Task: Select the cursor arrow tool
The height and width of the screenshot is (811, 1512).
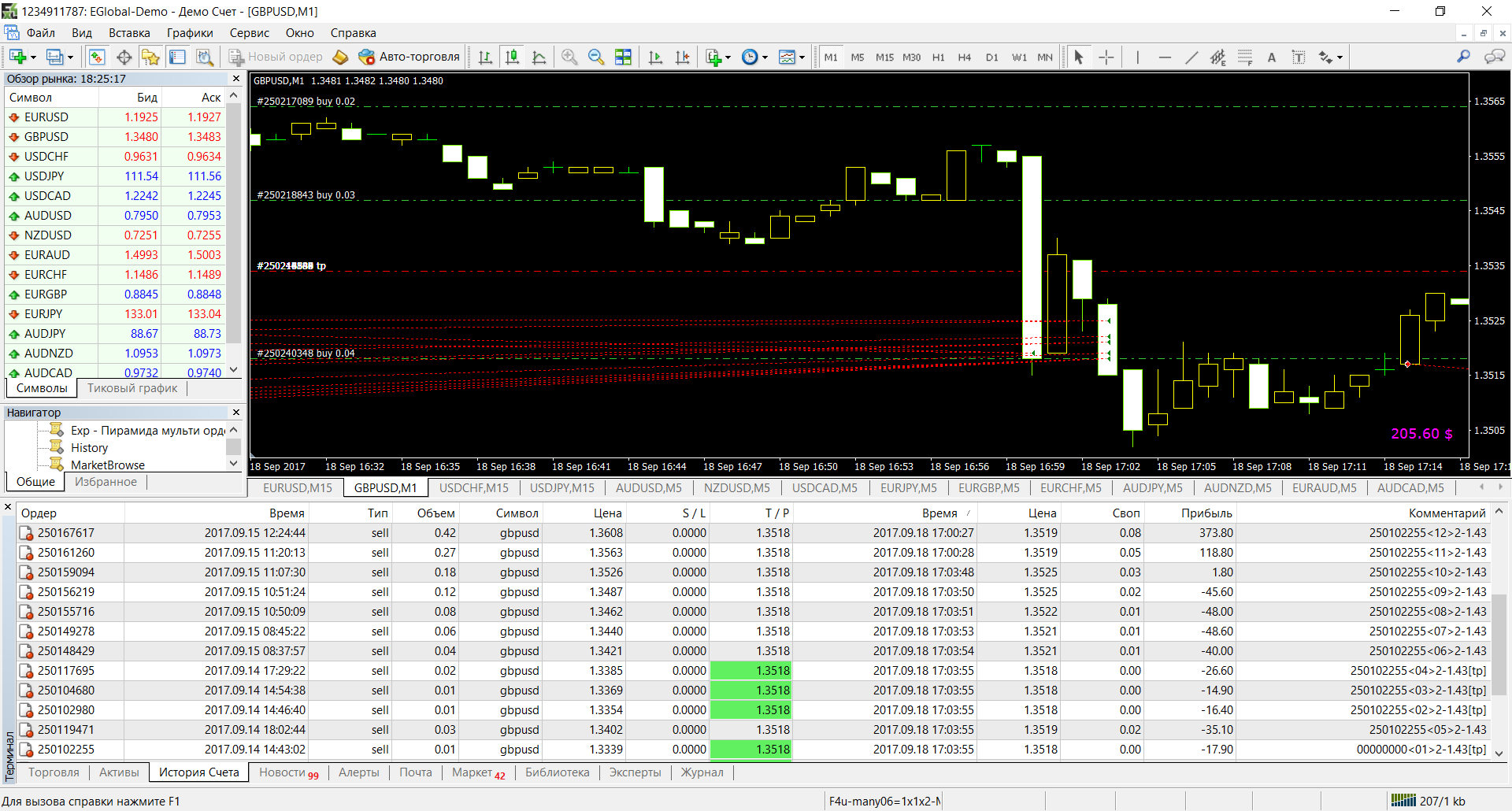Action: tap(1079, 57)
